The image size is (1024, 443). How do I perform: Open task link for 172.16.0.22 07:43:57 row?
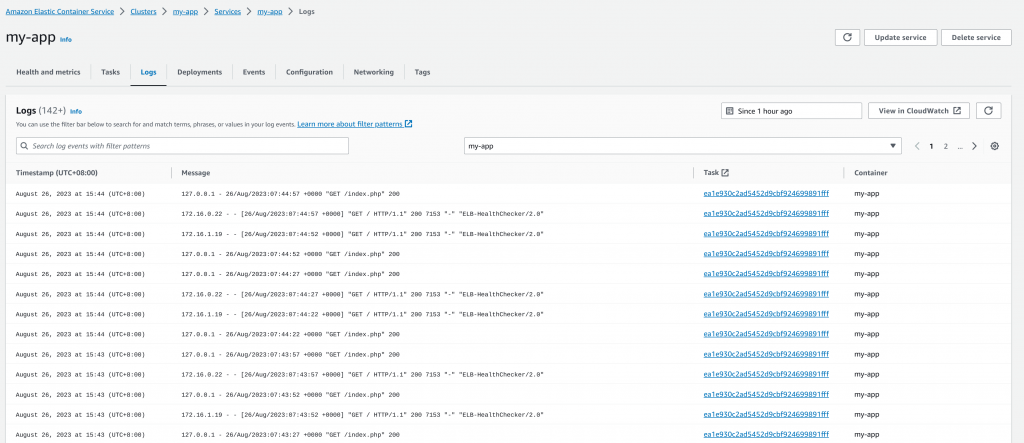[x=766, y=374]
